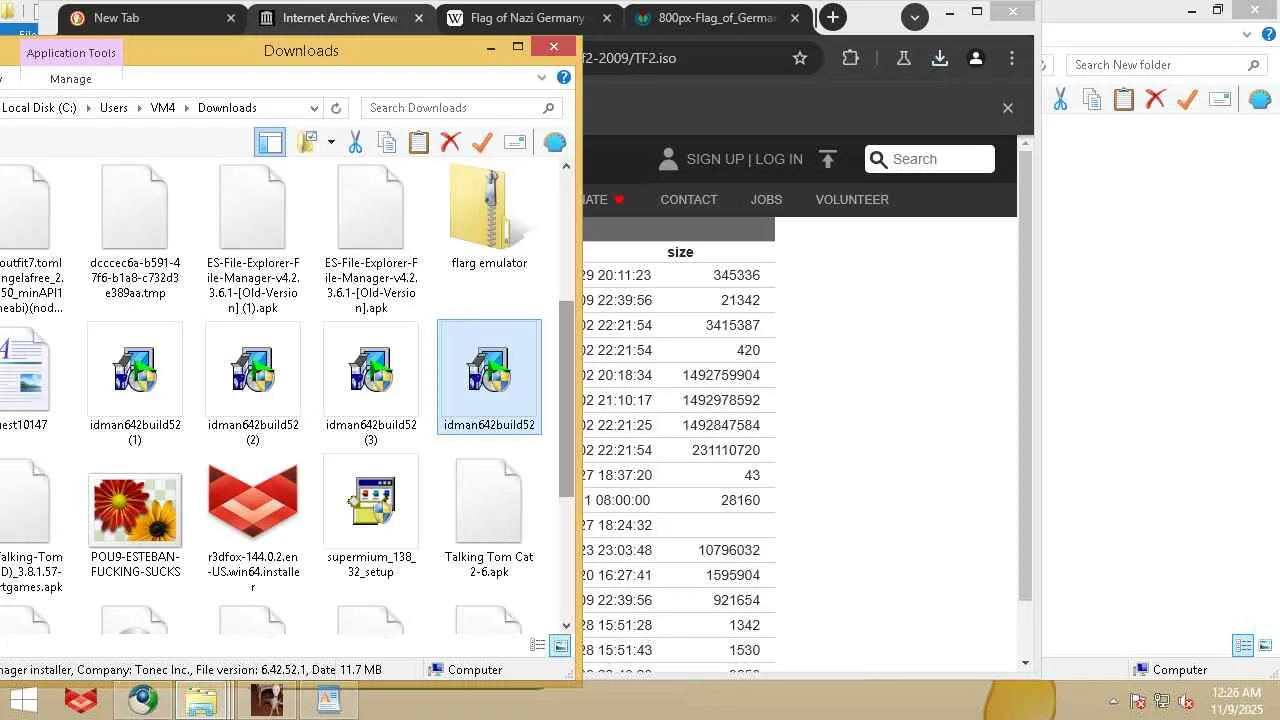1280x720 pixels.
Task: Click LOG IN on Internet Archive
Action: point(779,159)
